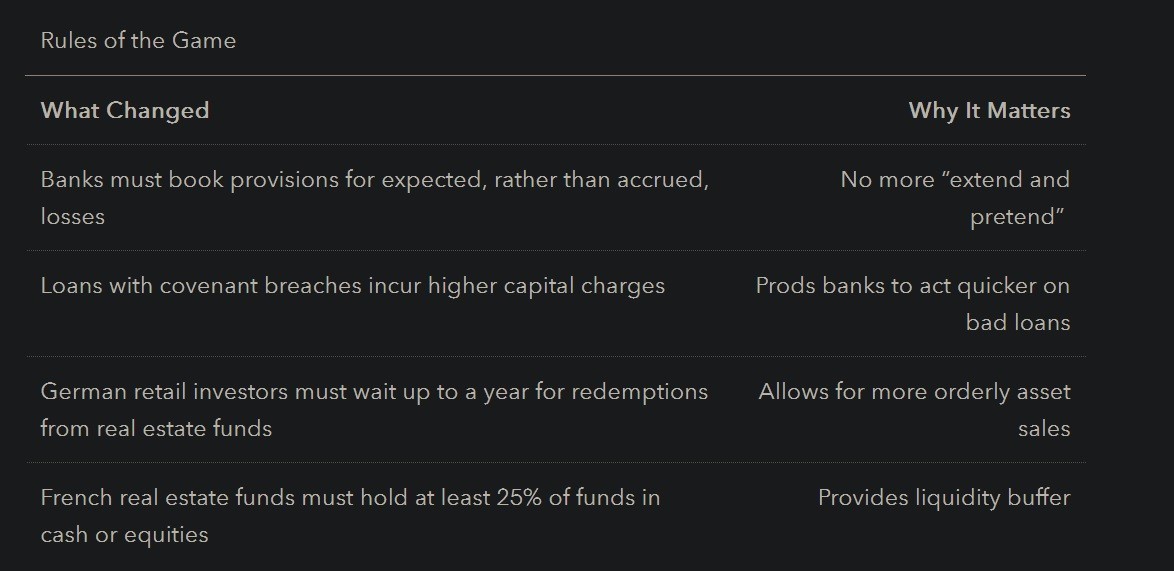Select the covenant breaches capital charges row
The height and width of the screenshot is (571, 1174).
coord(352,286)
